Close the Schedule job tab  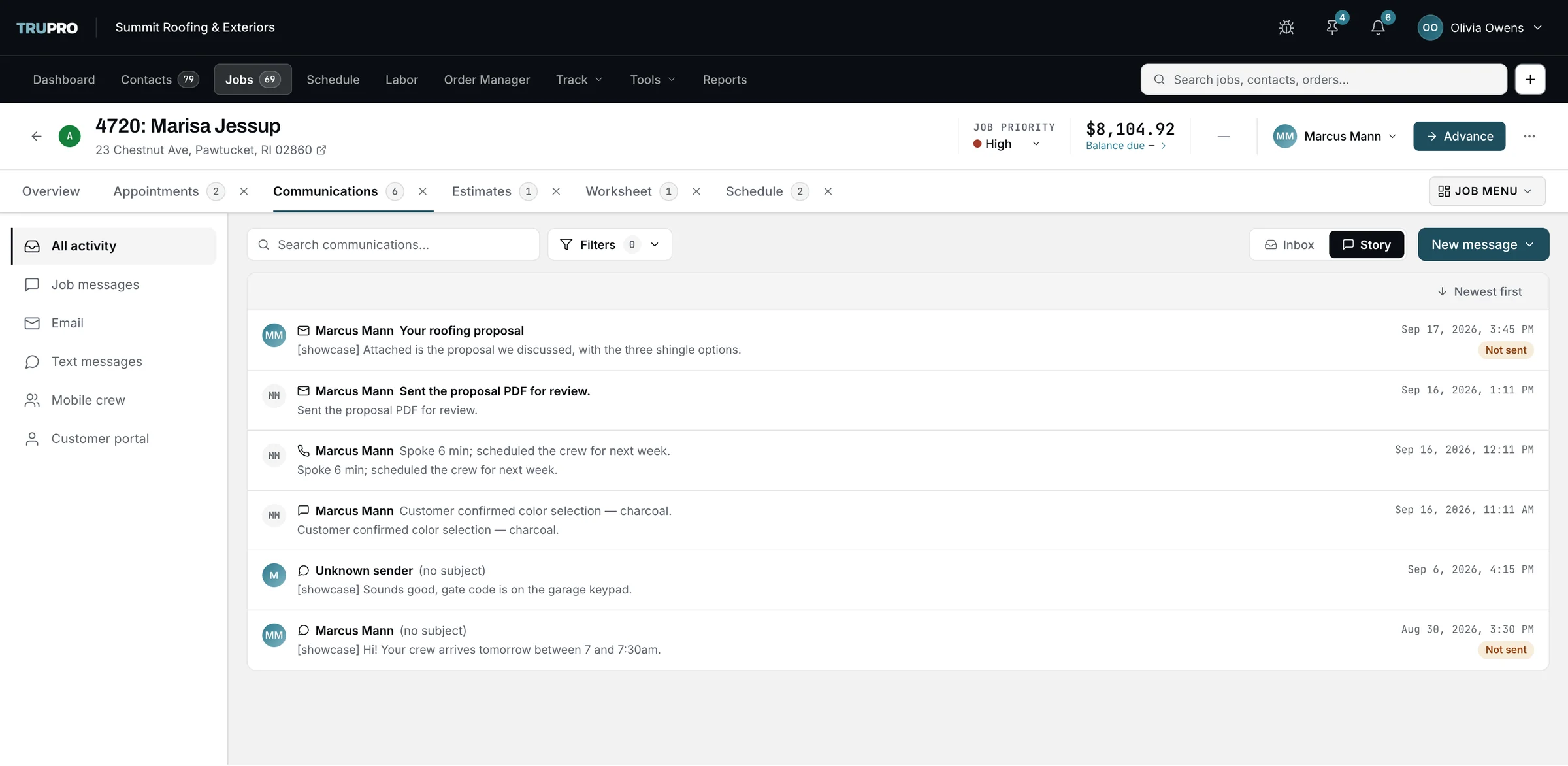tap(828, 191)
